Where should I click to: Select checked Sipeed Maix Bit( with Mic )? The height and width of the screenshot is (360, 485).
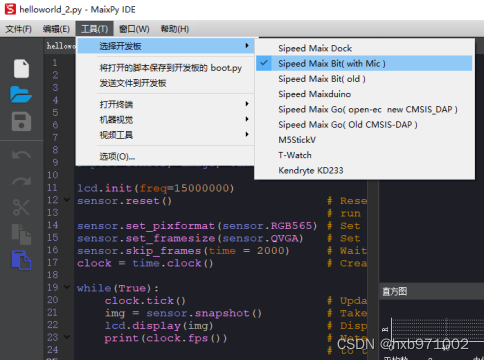(364, 63)
